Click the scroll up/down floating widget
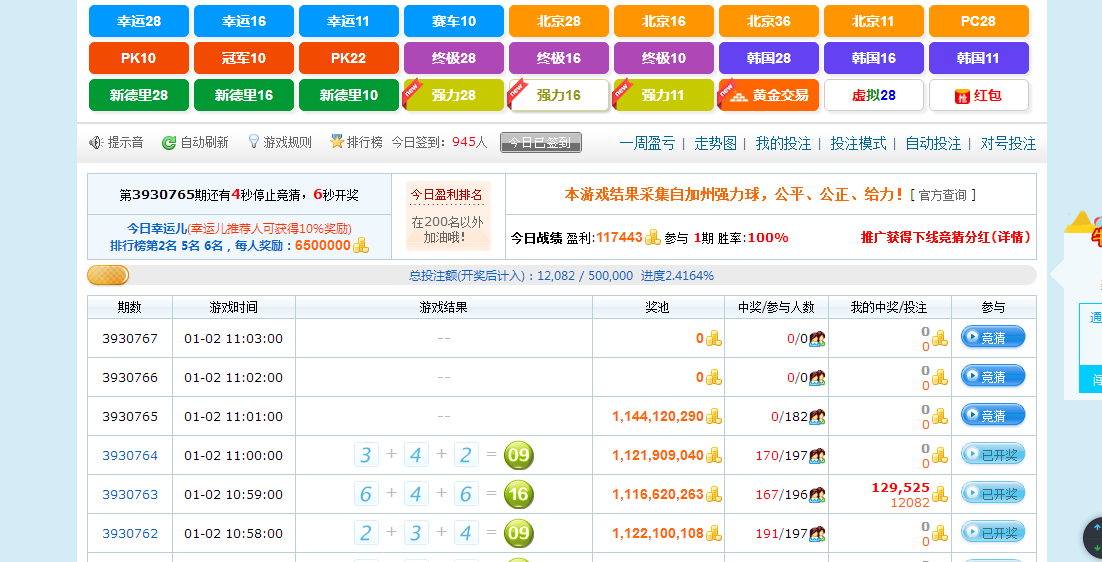Image resolution: width=1102 pixels, height=562 pixels. 1094,537
